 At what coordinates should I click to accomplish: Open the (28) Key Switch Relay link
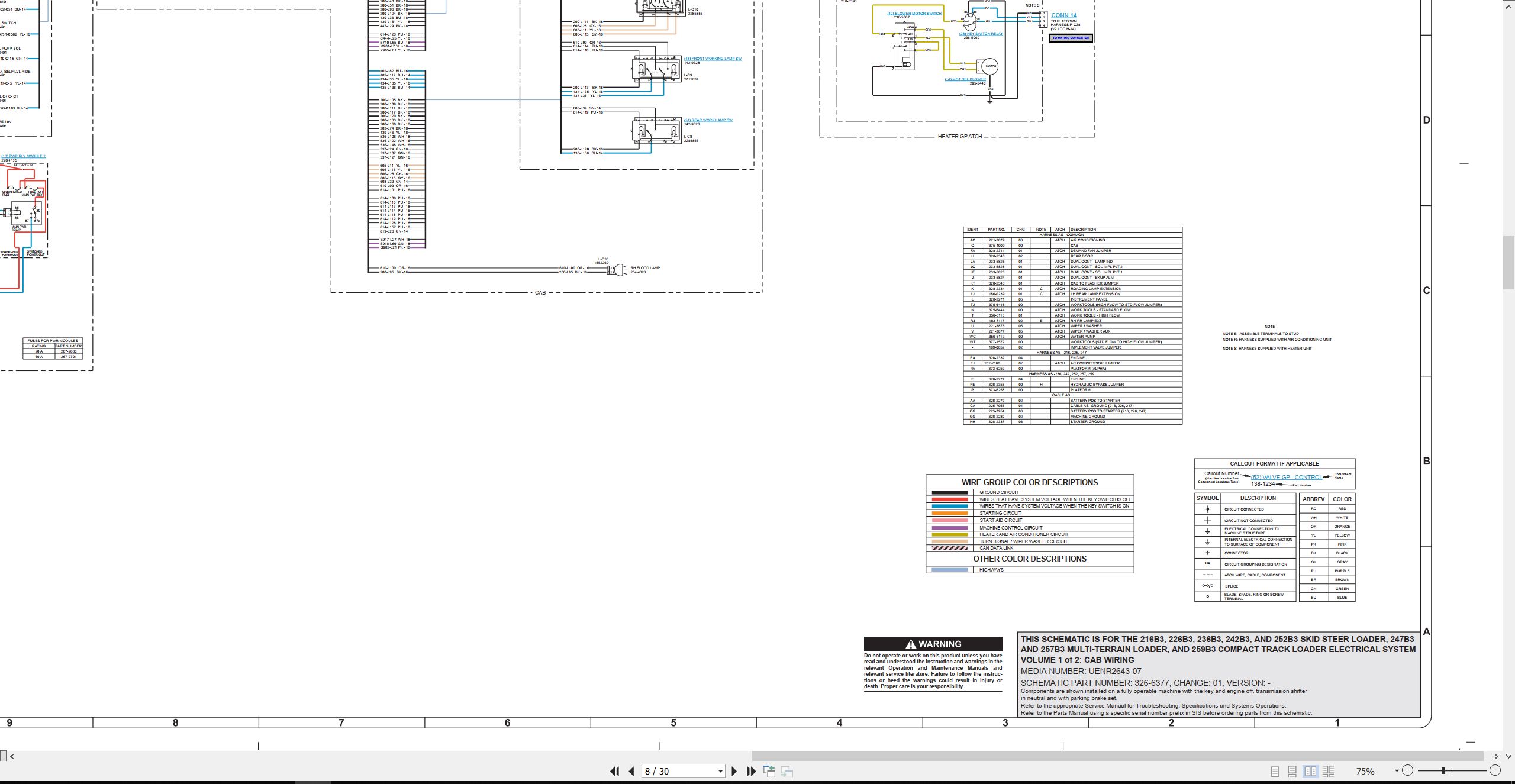click(981, 34)
